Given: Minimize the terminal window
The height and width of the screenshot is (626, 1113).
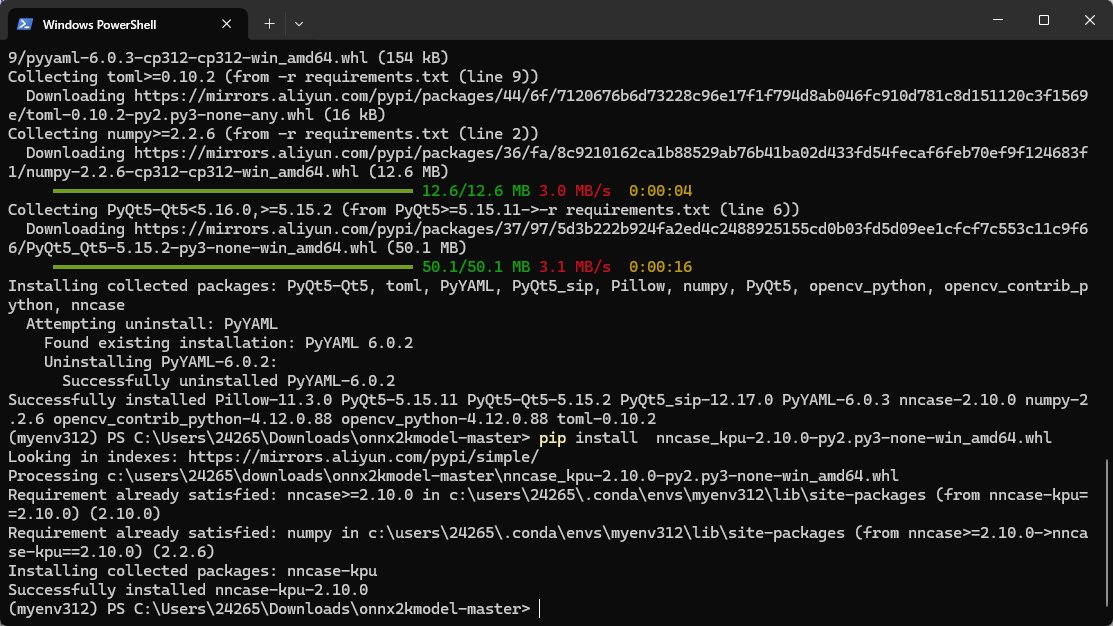Looking at the screenshot, I should coord(997,20).
